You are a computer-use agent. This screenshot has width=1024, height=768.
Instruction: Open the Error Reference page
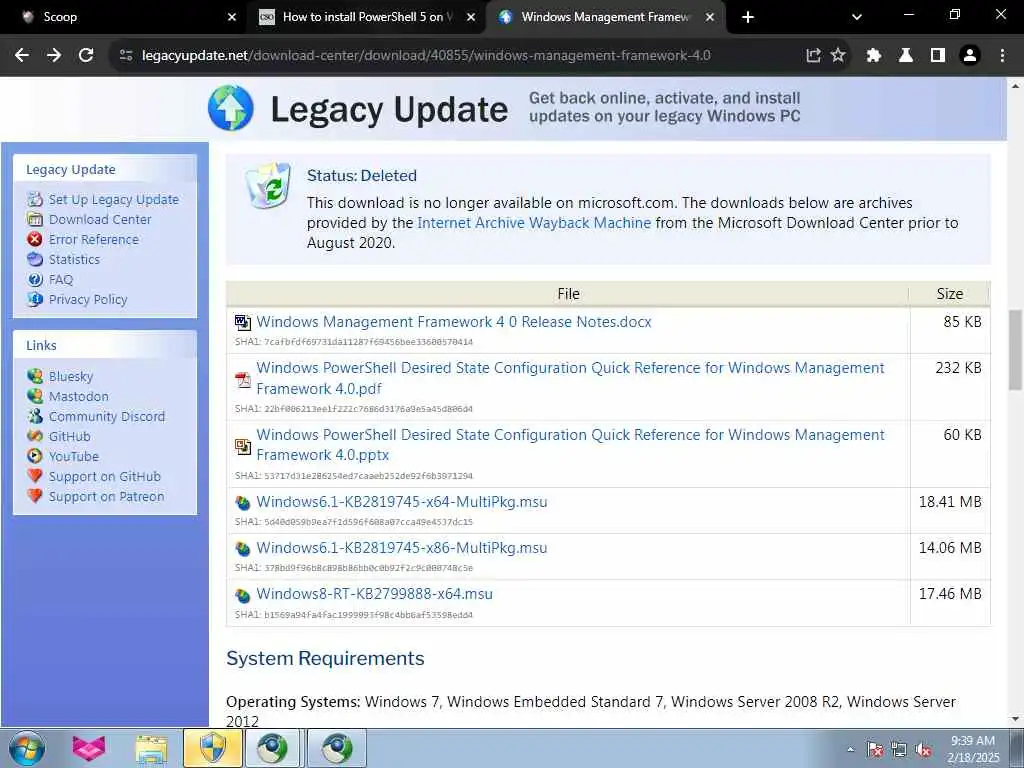point(93,240)
